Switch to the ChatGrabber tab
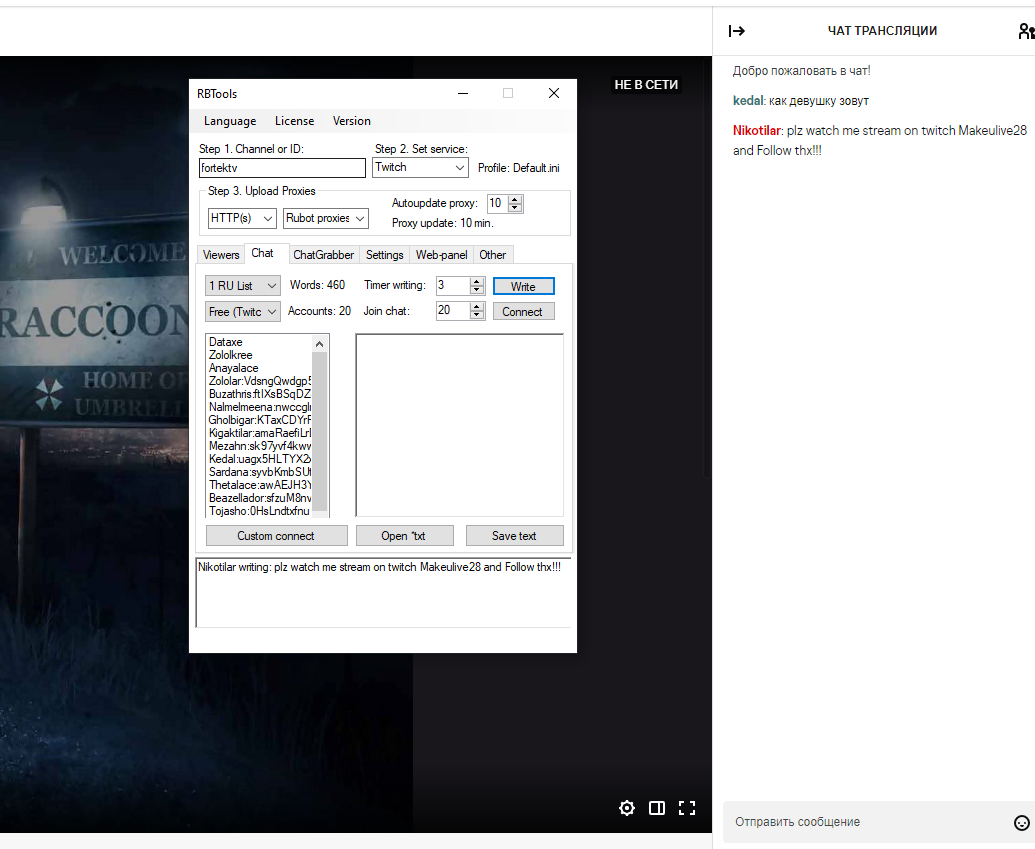Screen dimensions: 1035x849 point(323,255)
